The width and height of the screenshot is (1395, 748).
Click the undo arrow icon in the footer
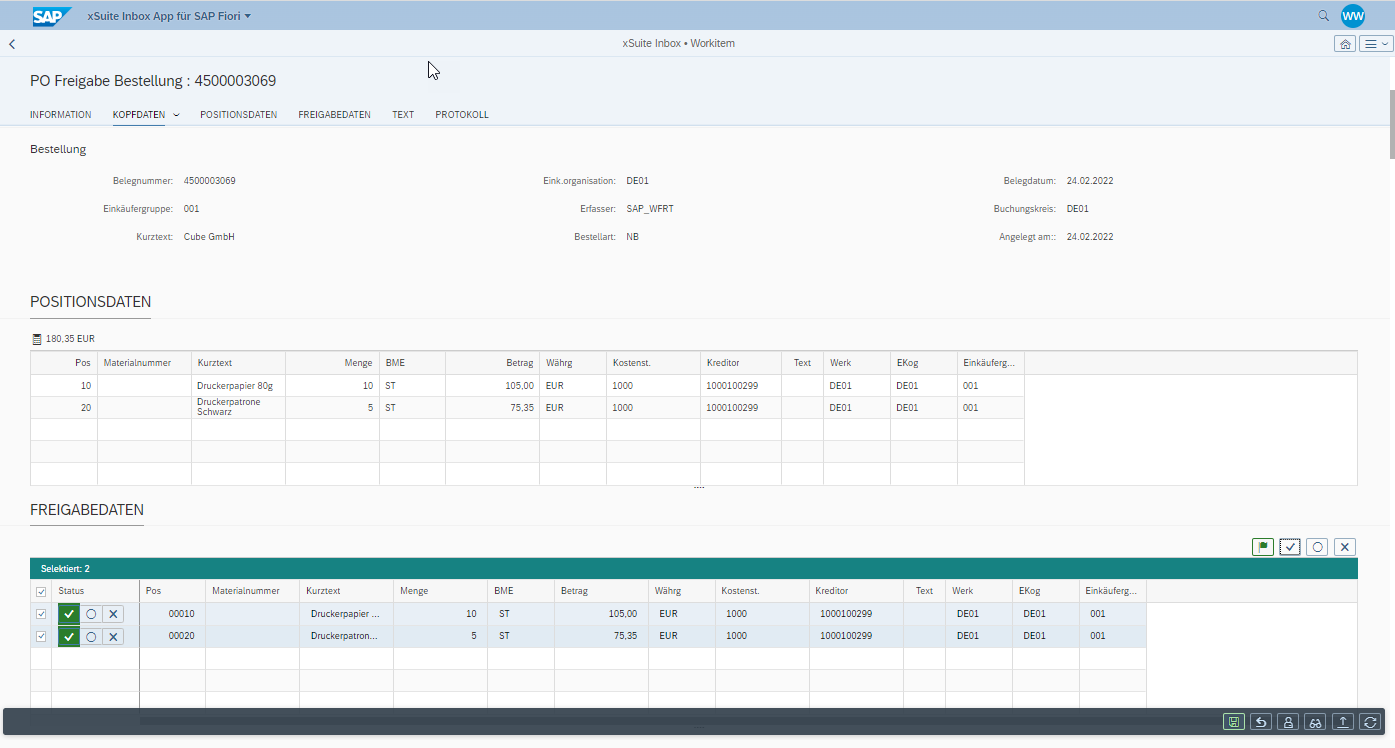point(1262,722)
